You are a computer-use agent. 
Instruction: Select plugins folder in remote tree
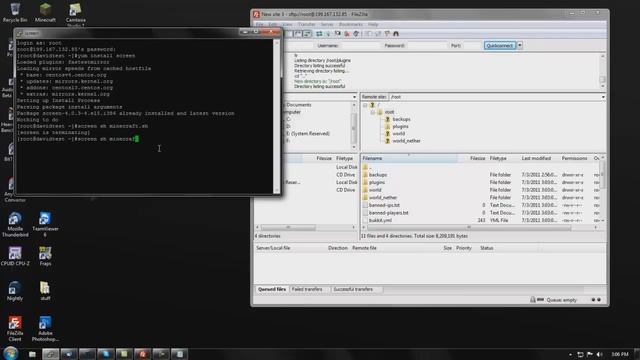click(x=400, y=127)
